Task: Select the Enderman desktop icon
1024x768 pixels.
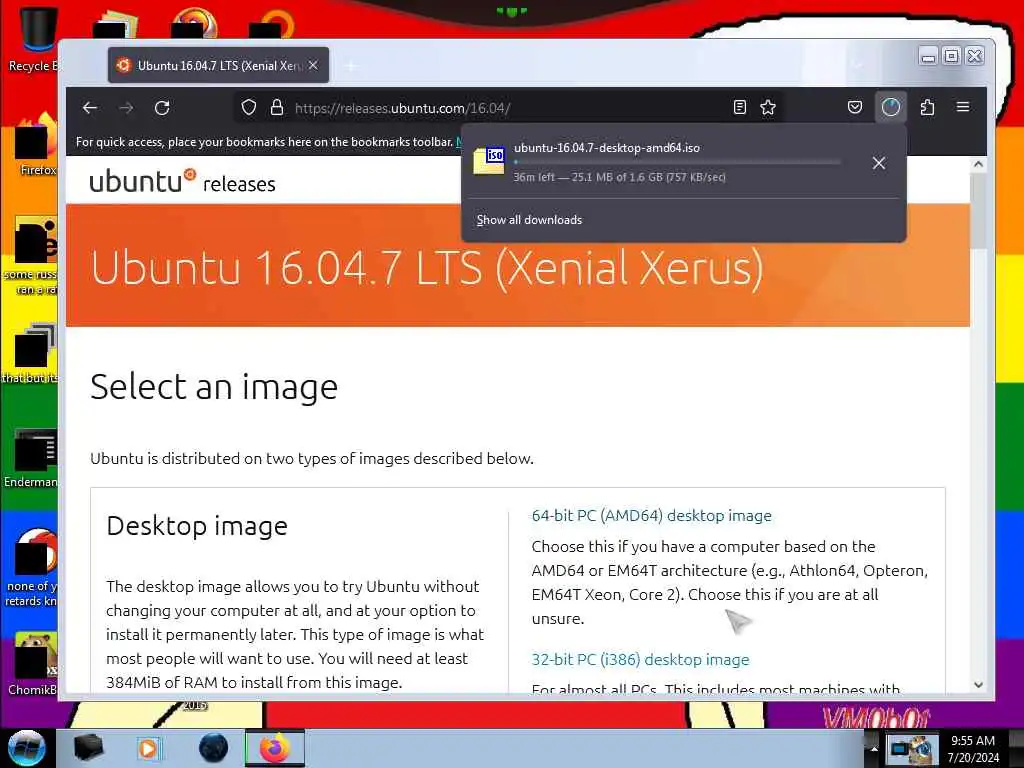Action: point(31,457)
